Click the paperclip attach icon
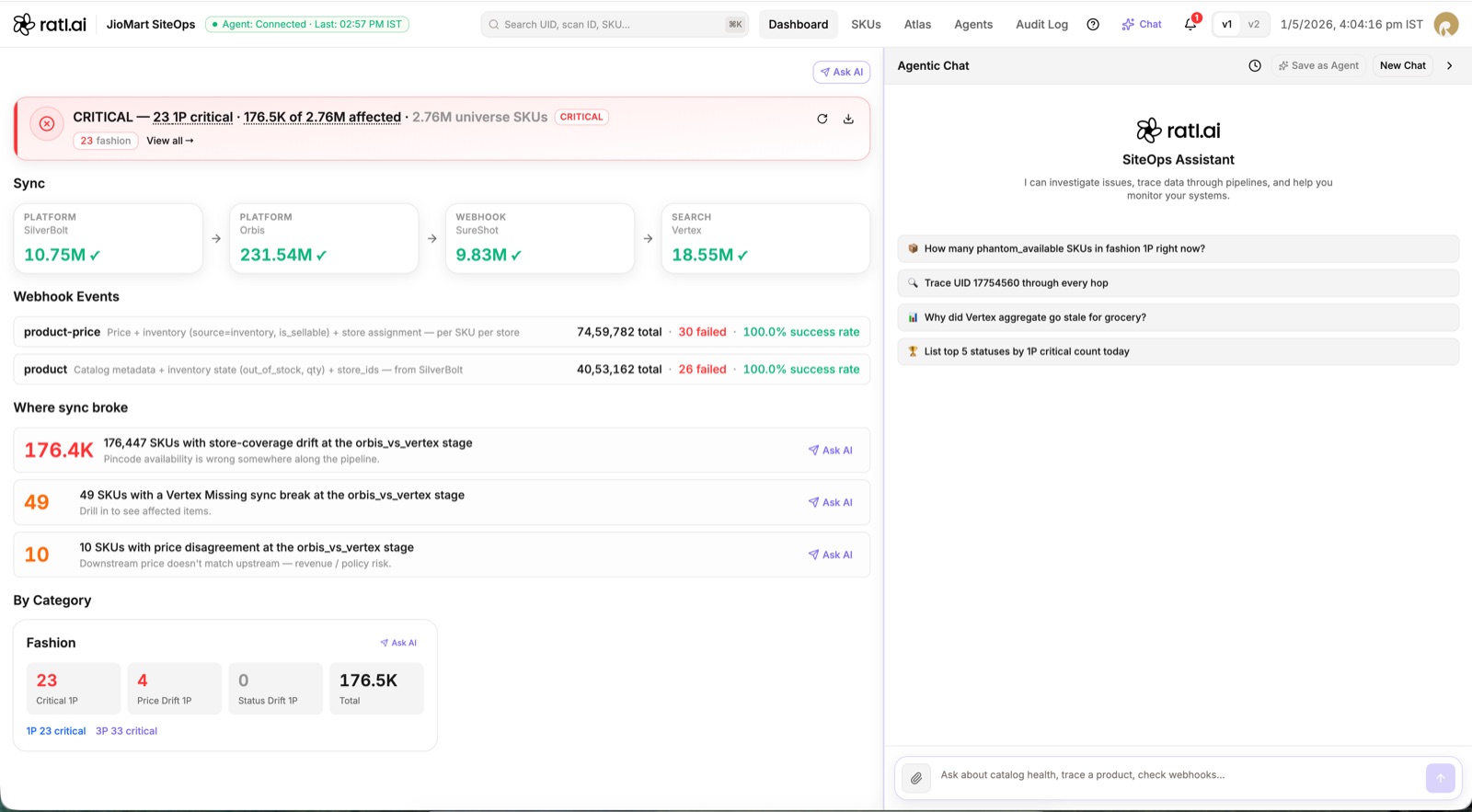 916,778
